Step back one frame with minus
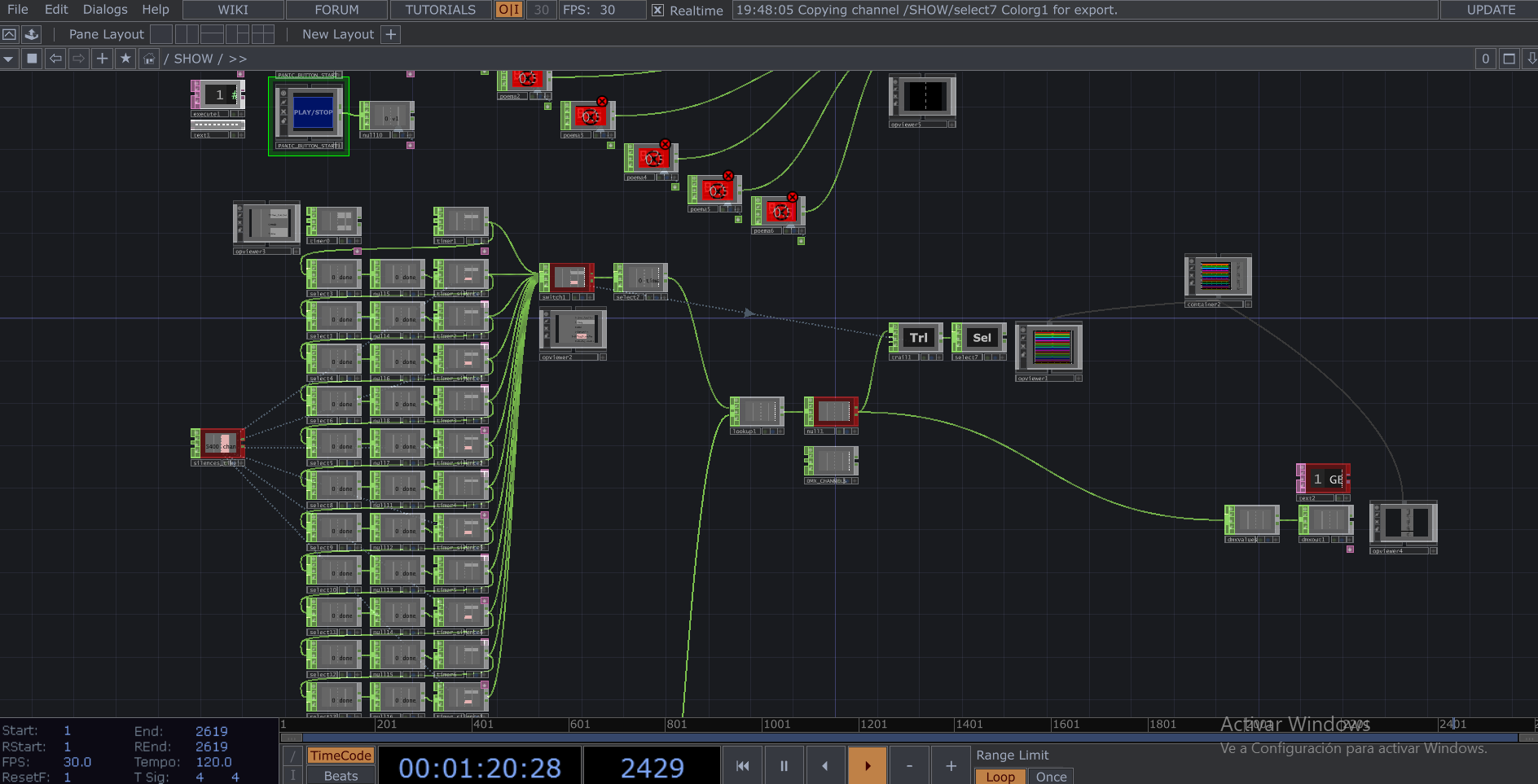 click(909, 766)
